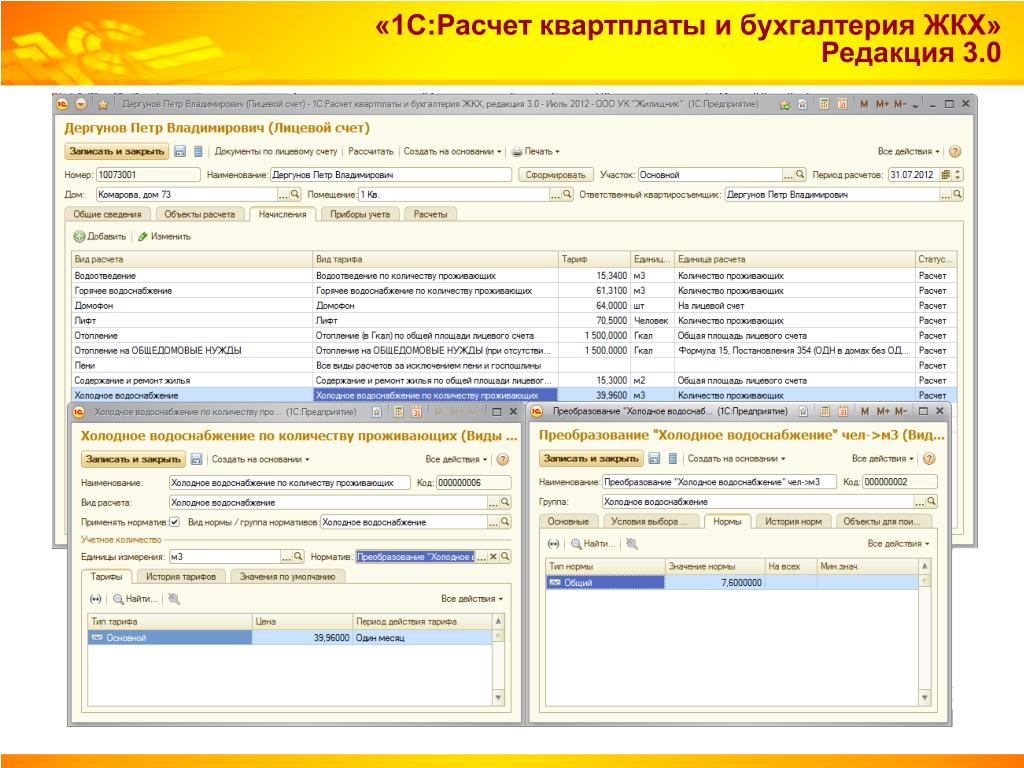
Task: Click Сформировать button
Action: click(x=556, y=175)
